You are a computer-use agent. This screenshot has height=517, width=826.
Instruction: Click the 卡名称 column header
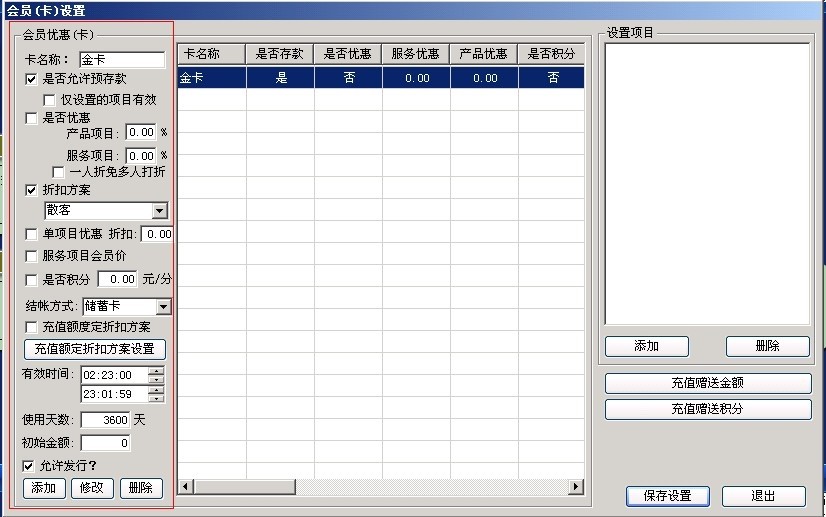click(211, 54)
